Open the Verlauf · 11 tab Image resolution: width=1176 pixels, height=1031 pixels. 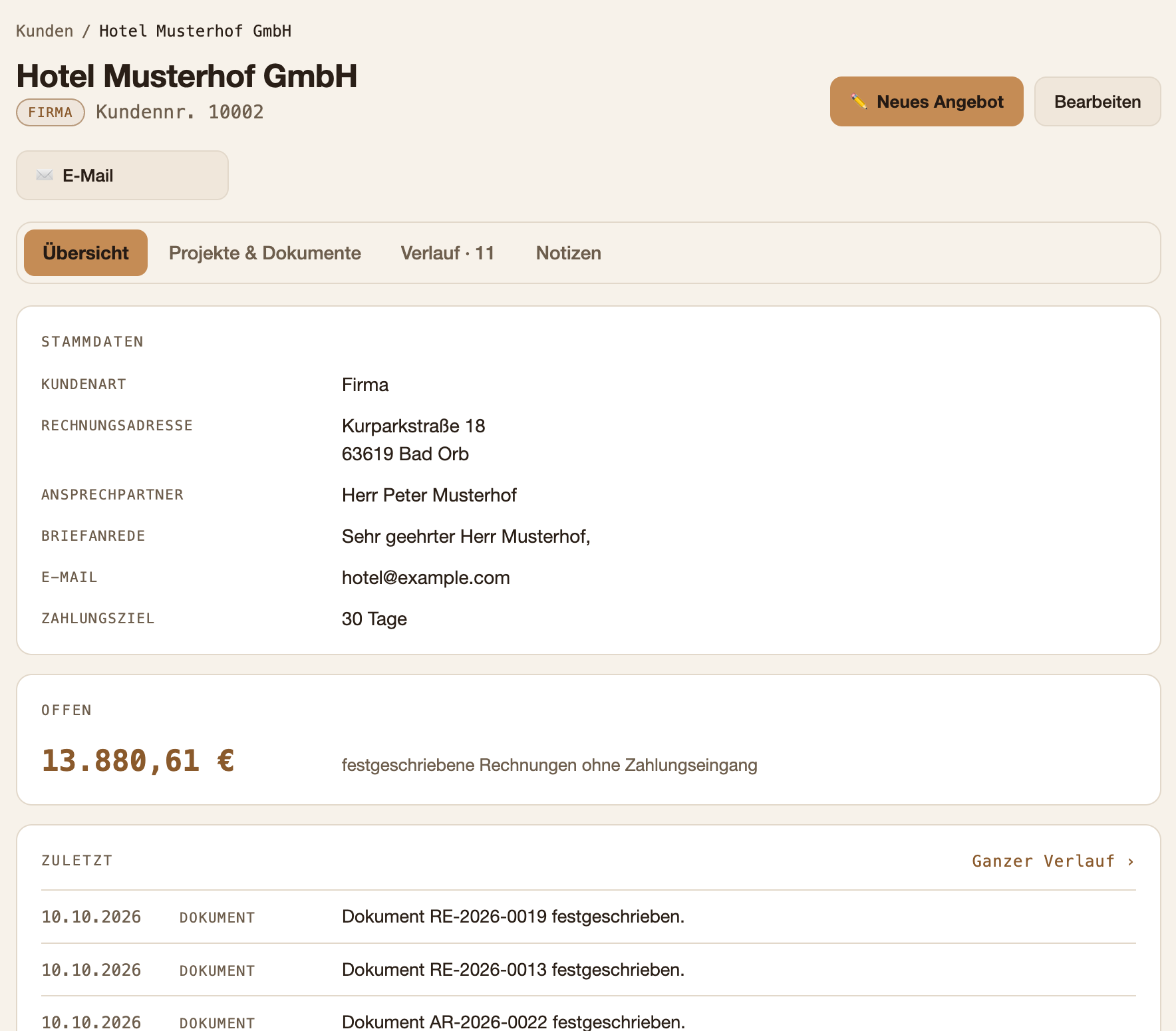pos(447,253)
